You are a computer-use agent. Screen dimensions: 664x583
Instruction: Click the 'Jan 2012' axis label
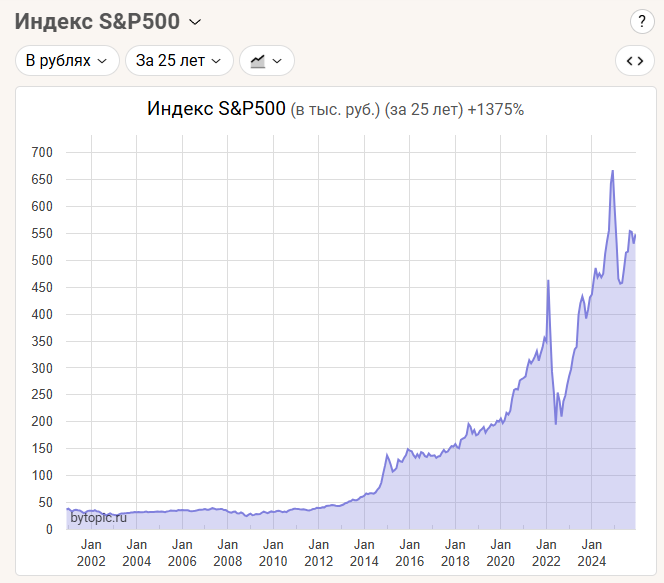point(318,553)
